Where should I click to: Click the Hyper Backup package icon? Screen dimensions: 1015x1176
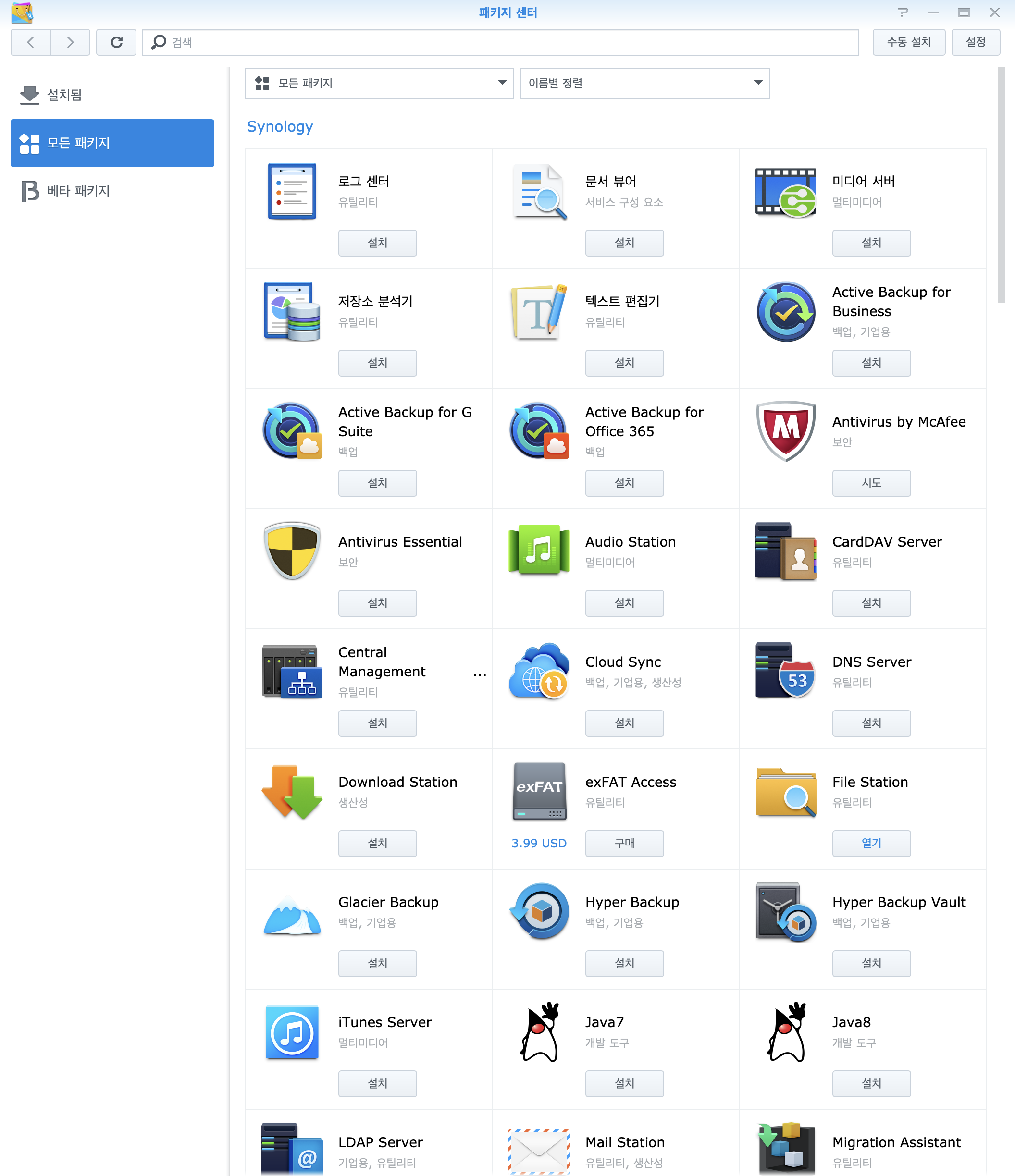coord(539,911)
